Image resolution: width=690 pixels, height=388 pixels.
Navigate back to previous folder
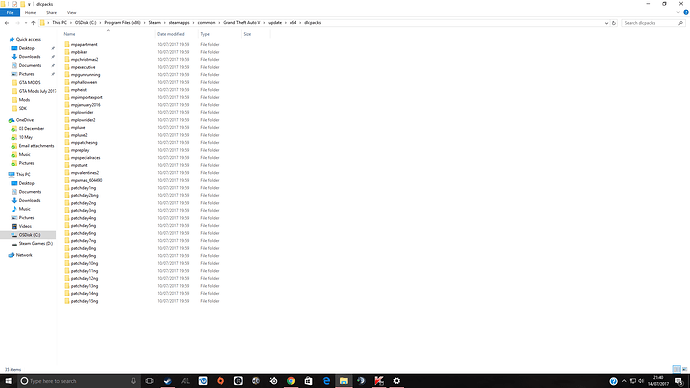click(7, 23)
